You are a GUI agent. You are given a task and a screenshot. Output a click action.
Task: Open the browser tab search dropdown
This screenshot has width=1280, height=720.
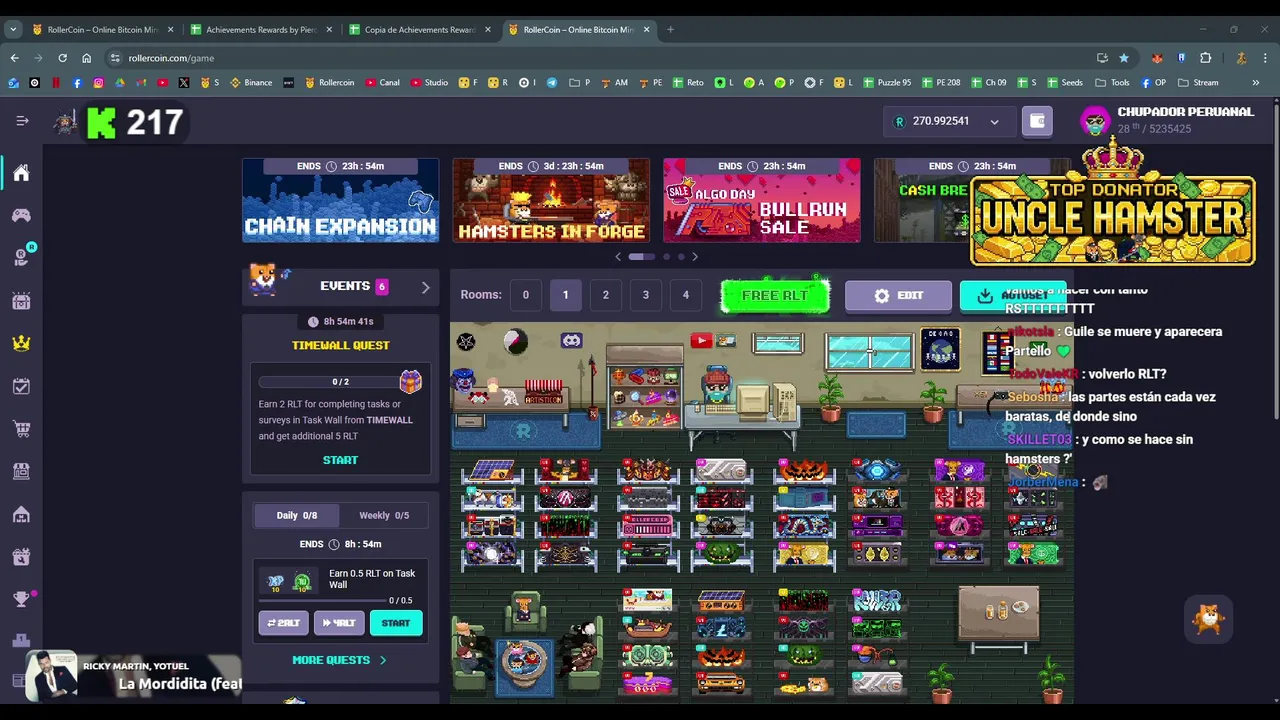point(13,29)
